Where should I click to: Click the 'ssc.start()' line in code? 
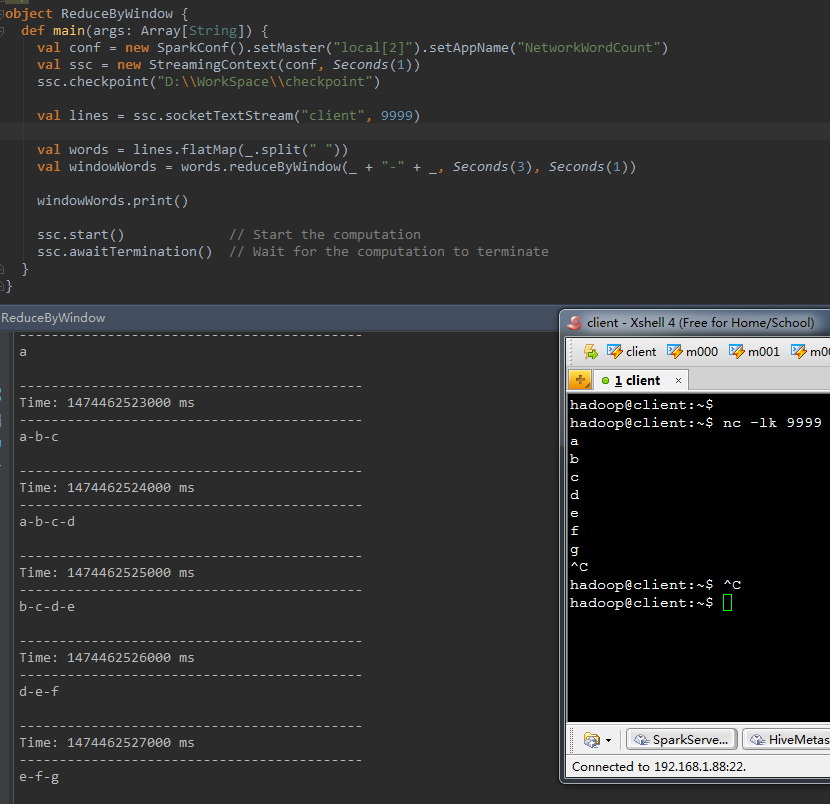point(80,234)
